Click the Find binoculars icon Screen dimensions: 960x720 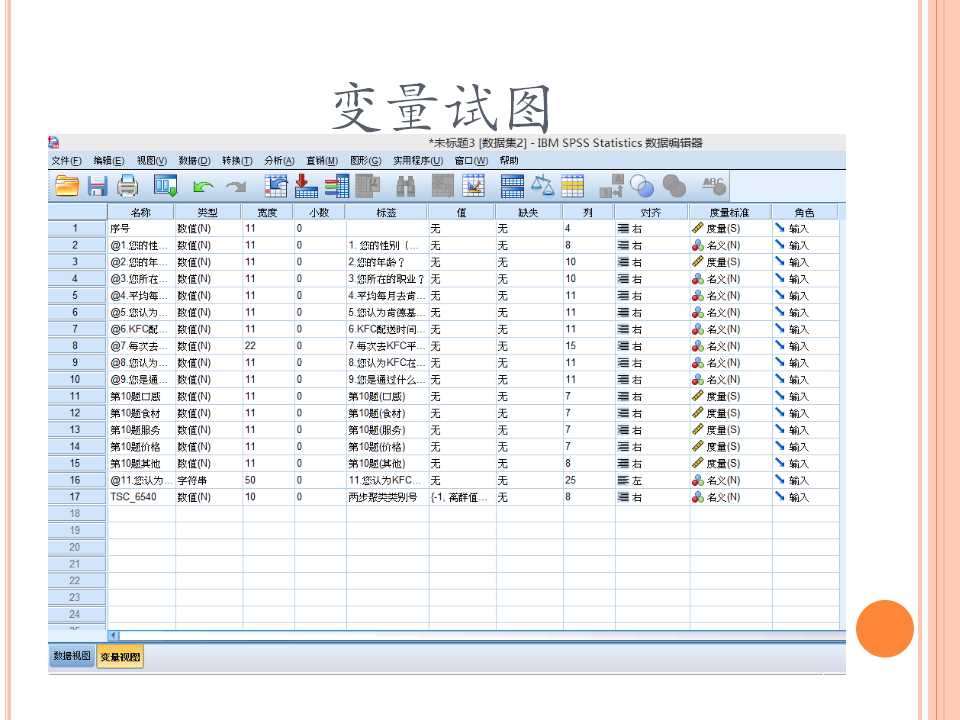(x=405, y=186)
